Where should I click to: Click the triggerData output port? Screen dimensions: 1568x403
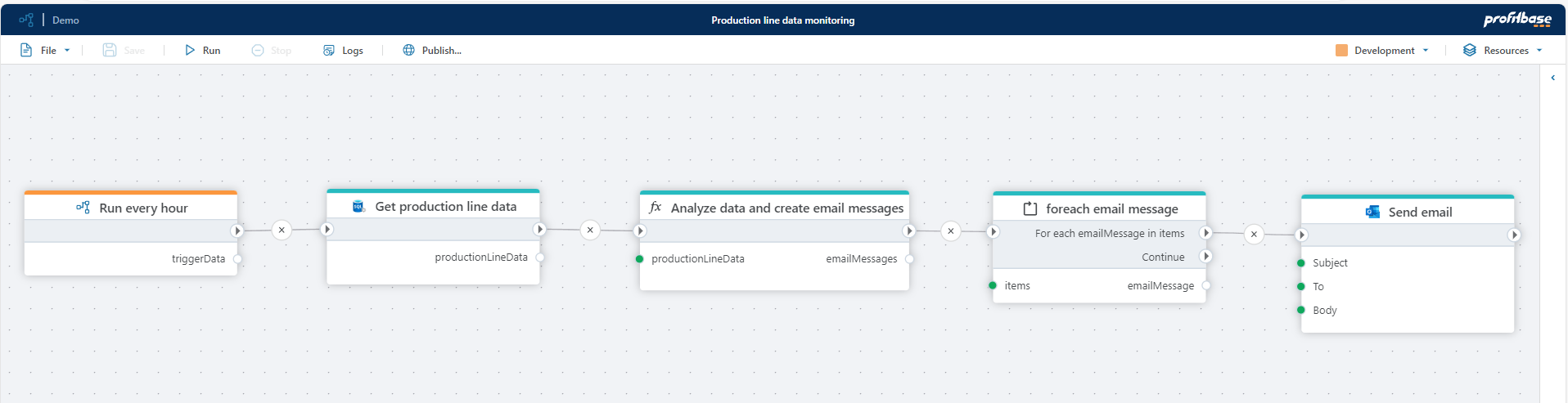237,258
